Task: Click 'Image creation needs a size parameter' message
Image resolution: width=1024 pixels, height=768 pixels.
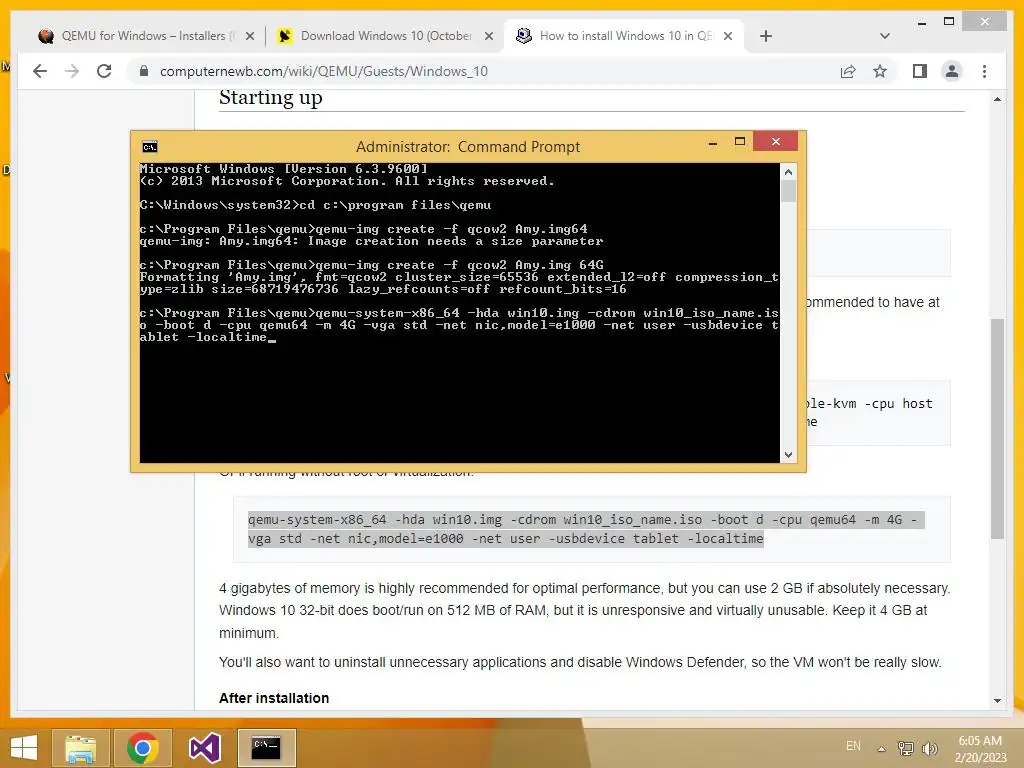Action: 455,241
